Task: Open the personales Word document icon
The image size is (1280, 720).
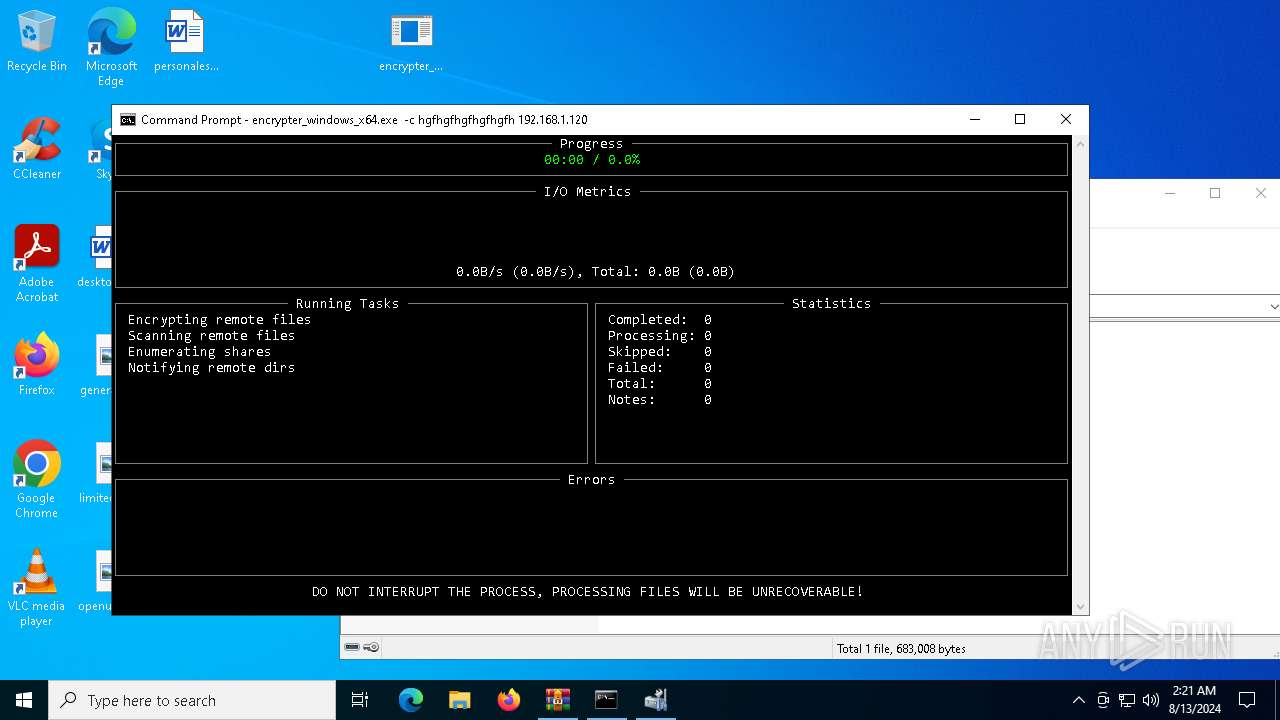Action: [186, 42]
